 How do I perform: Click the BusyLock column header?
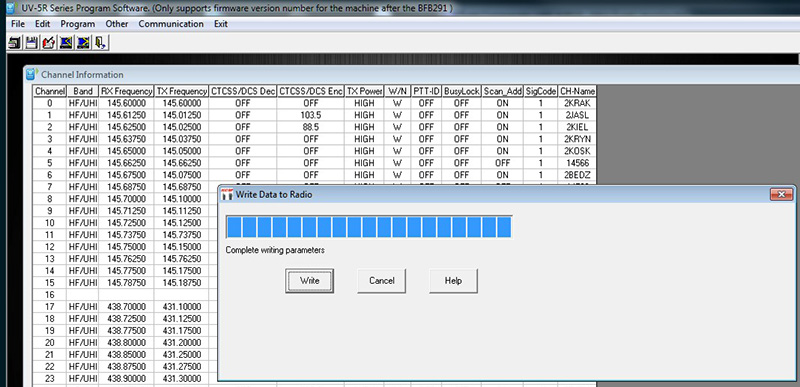[462, 91]
